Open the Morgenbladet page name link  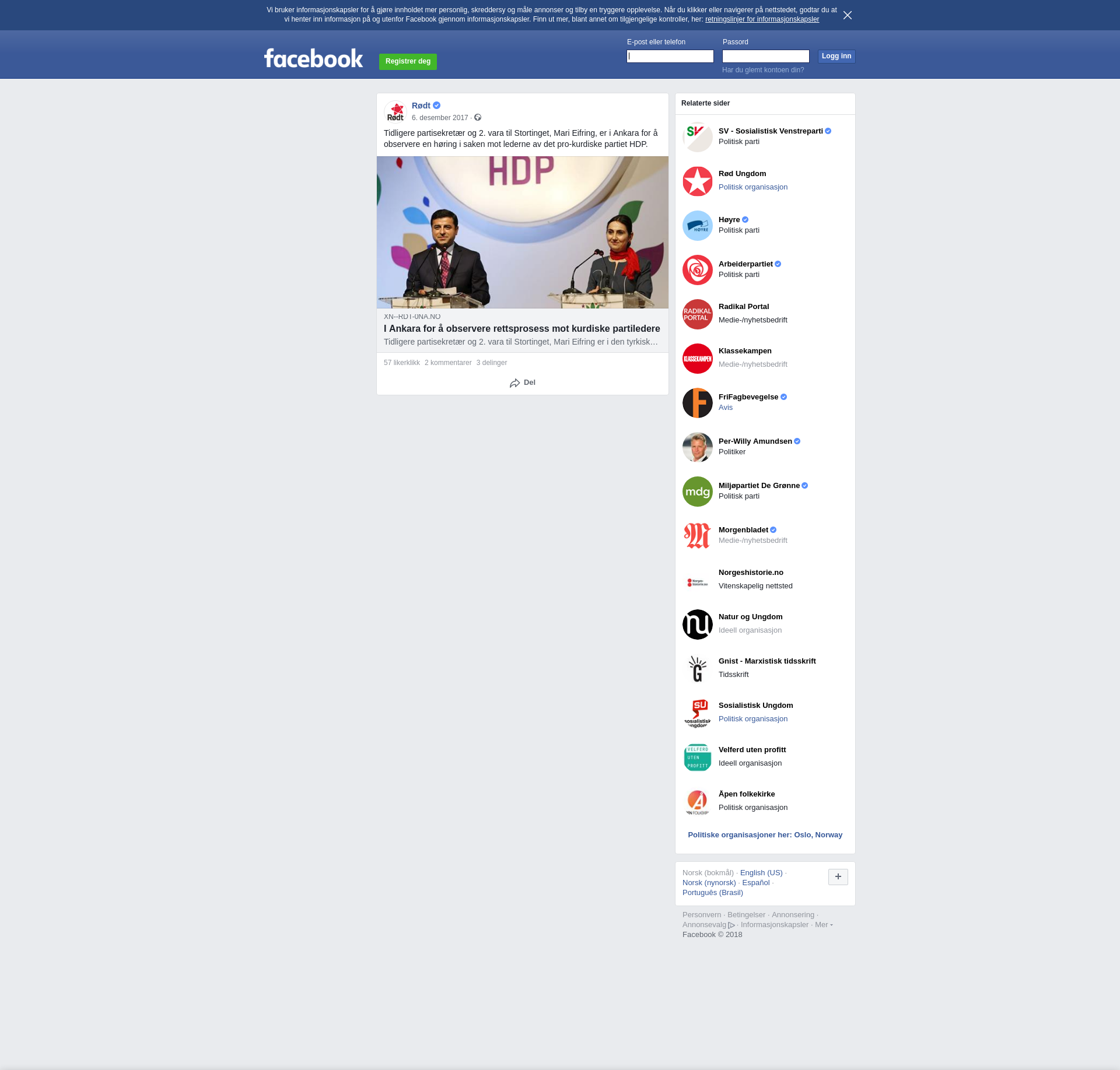(x=743, y=530)
